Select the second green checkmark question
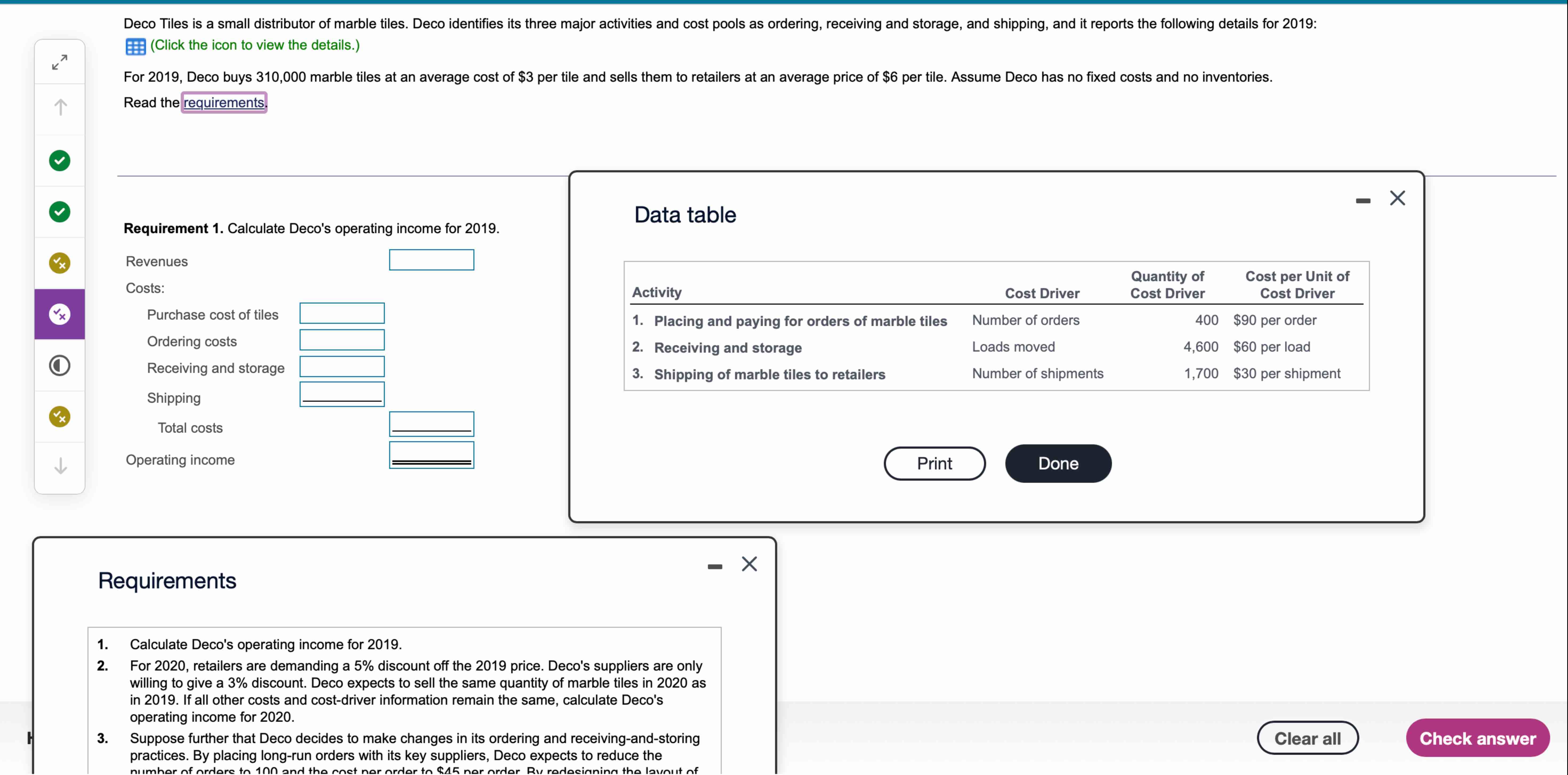This screenshot has height=775, width=1568. pos(60,212)
